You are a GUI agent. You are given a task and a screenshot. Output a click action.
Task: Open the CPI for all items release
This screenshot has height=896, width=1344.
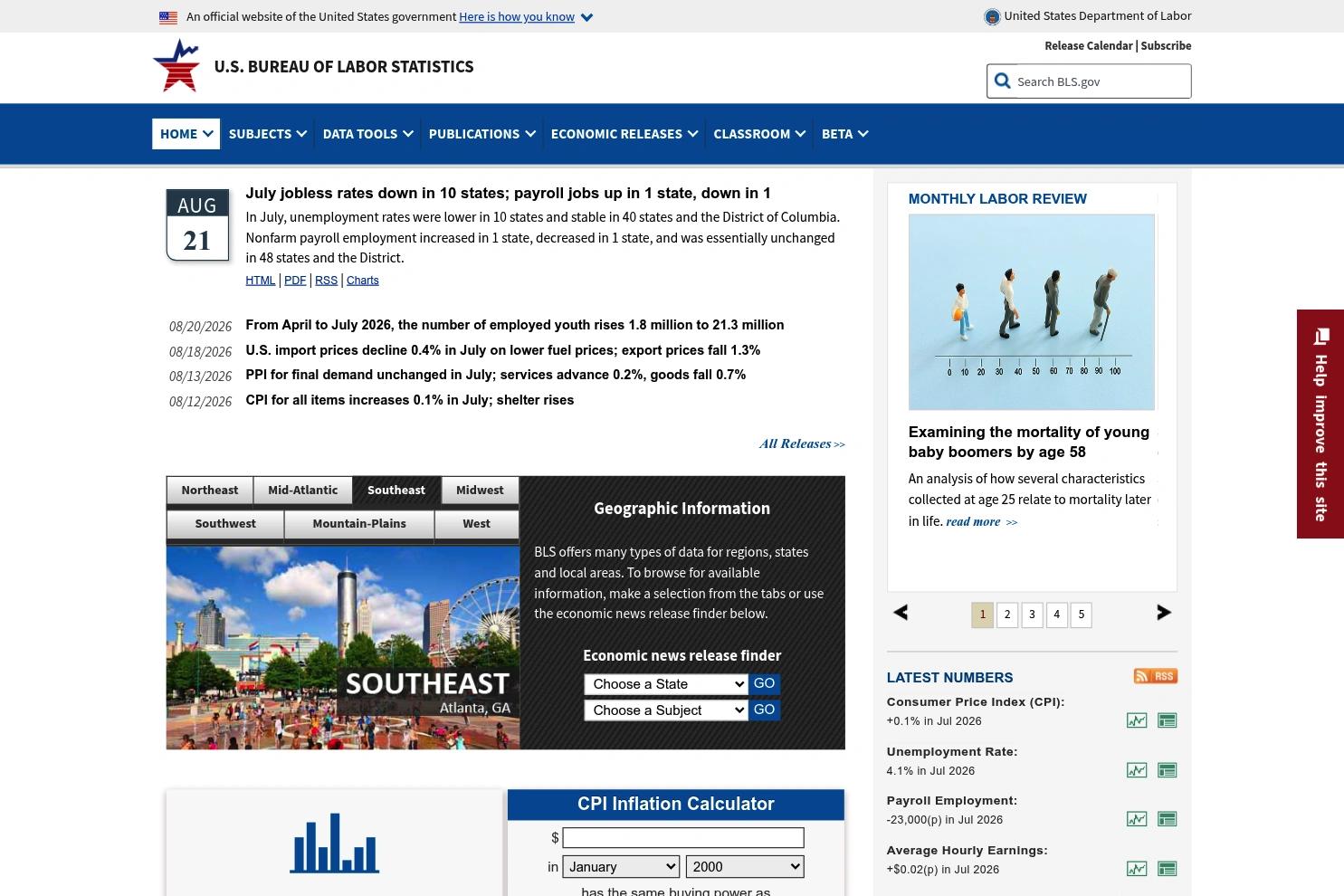(x=409, y=400)
